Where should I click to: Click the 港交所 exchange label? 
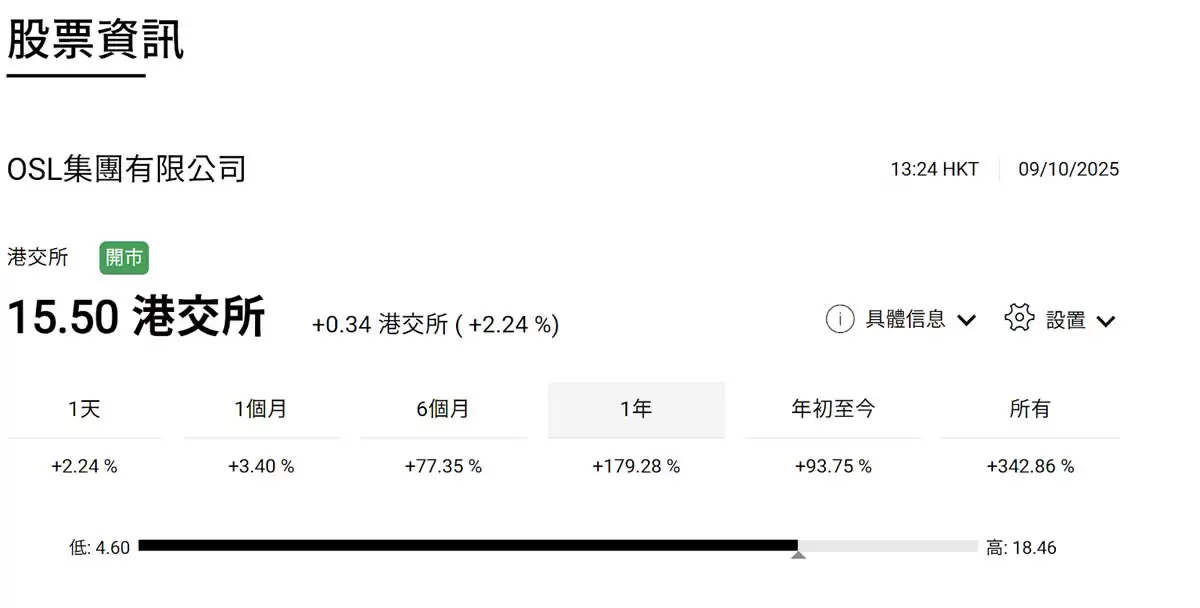pos(37,257)
